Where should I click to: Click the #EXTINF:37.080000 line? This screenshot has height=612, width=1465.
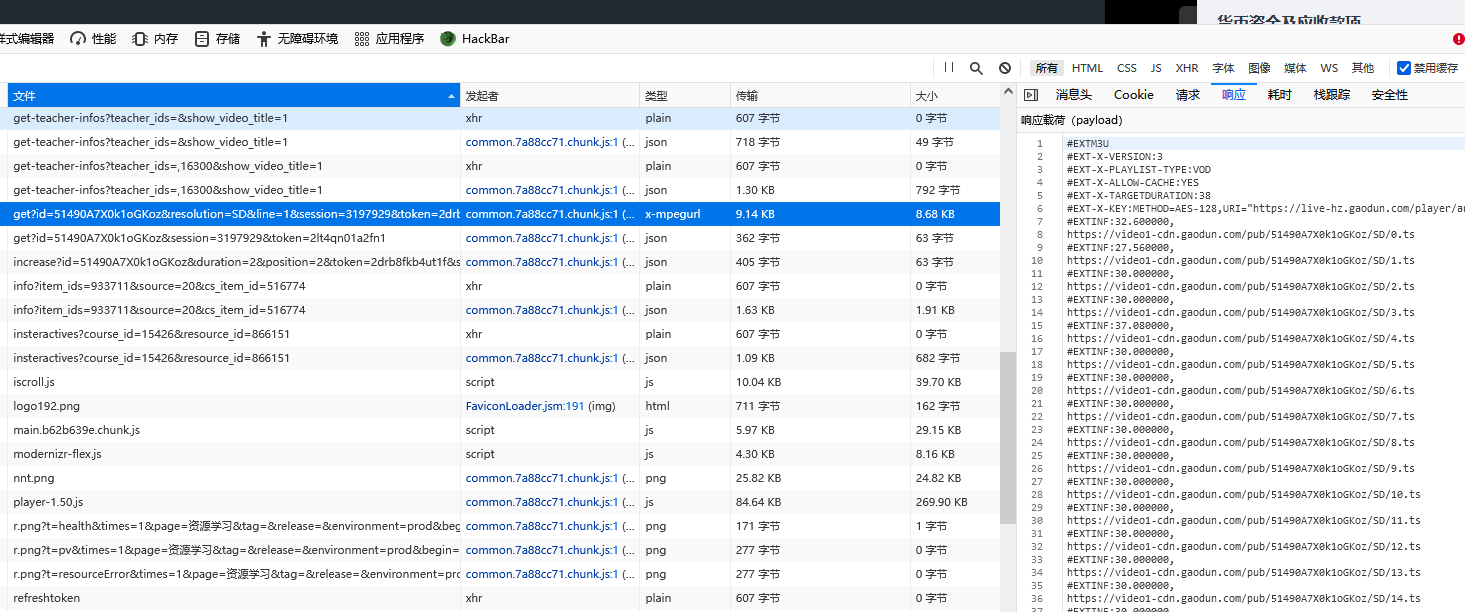pyautogui.click(x=1120, y=326)
